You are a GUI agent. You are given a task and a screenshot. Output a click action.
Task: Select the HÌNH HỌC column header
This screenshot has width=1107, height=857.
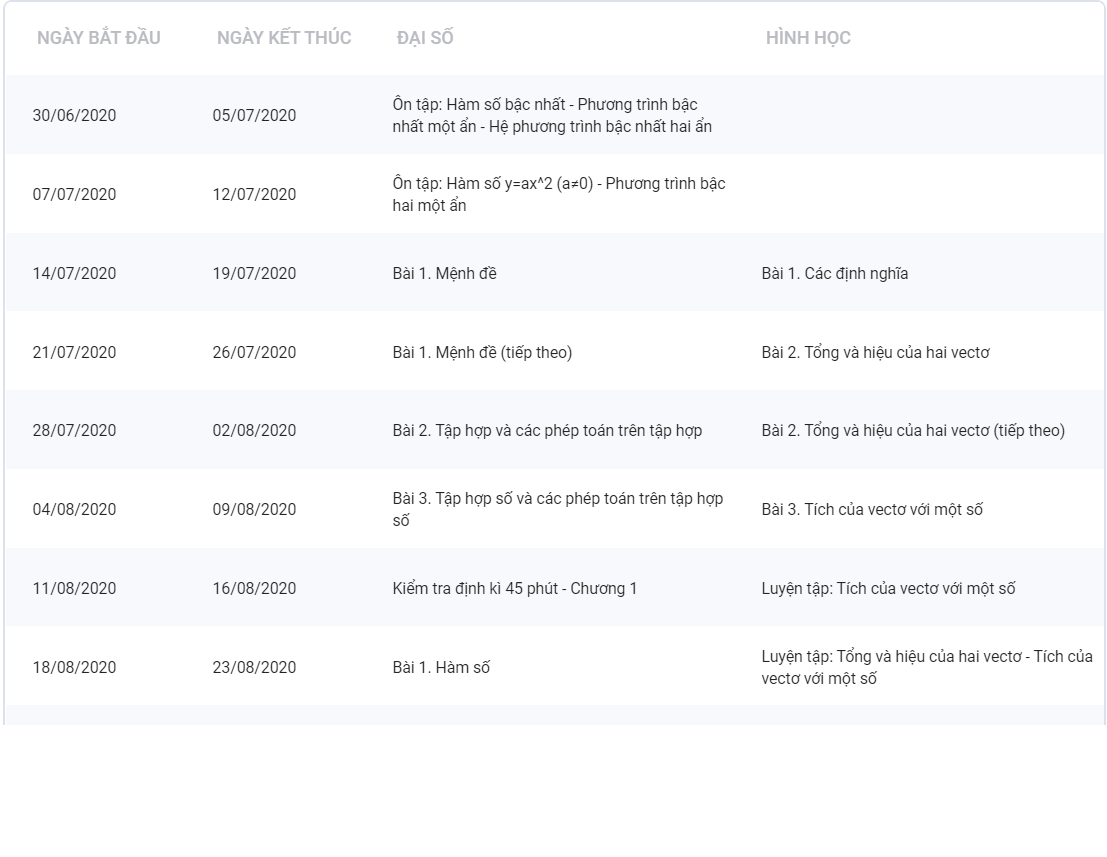(x=808, y=38)
